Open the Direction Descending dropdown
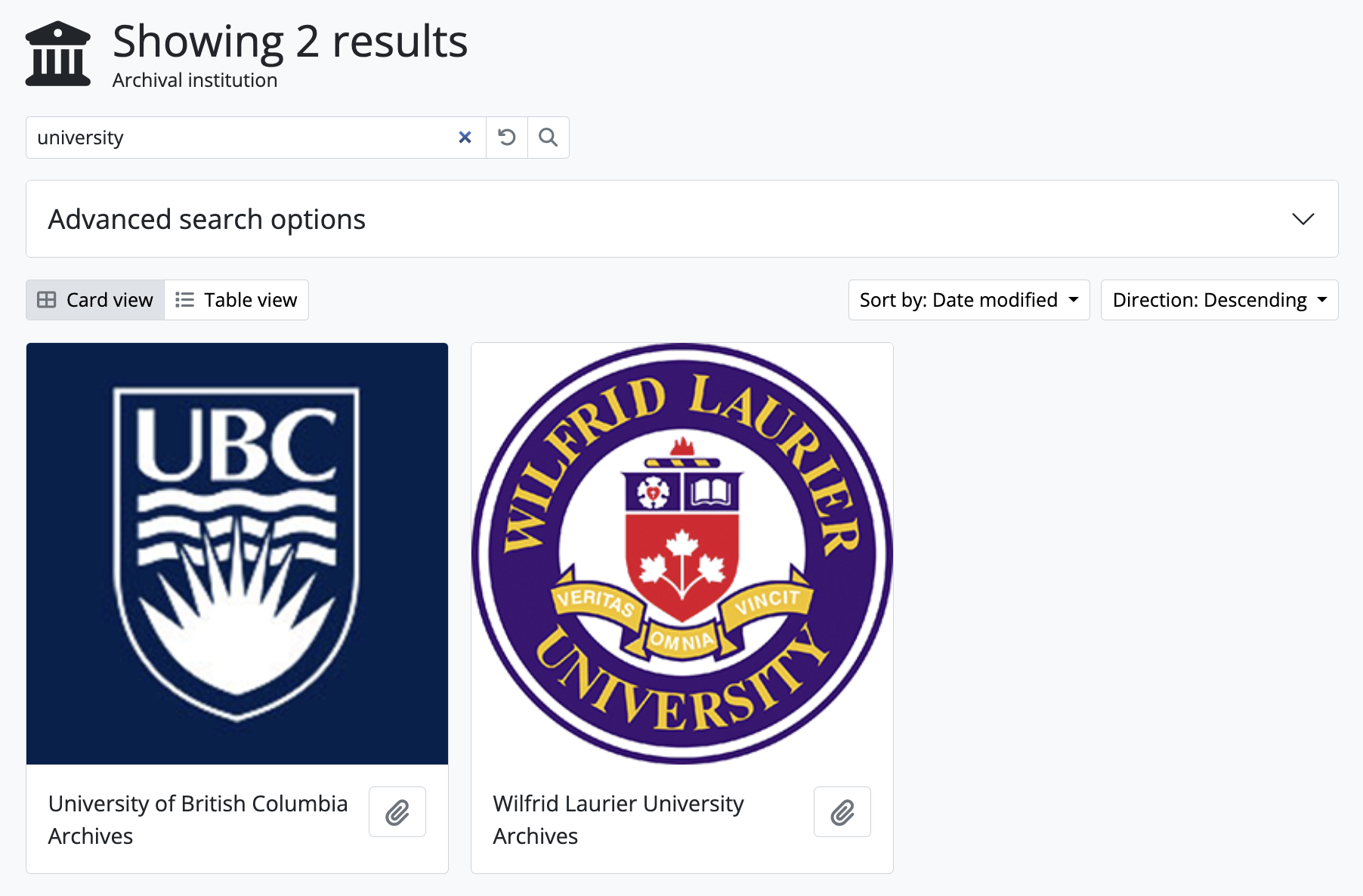 coord(1219,300)
